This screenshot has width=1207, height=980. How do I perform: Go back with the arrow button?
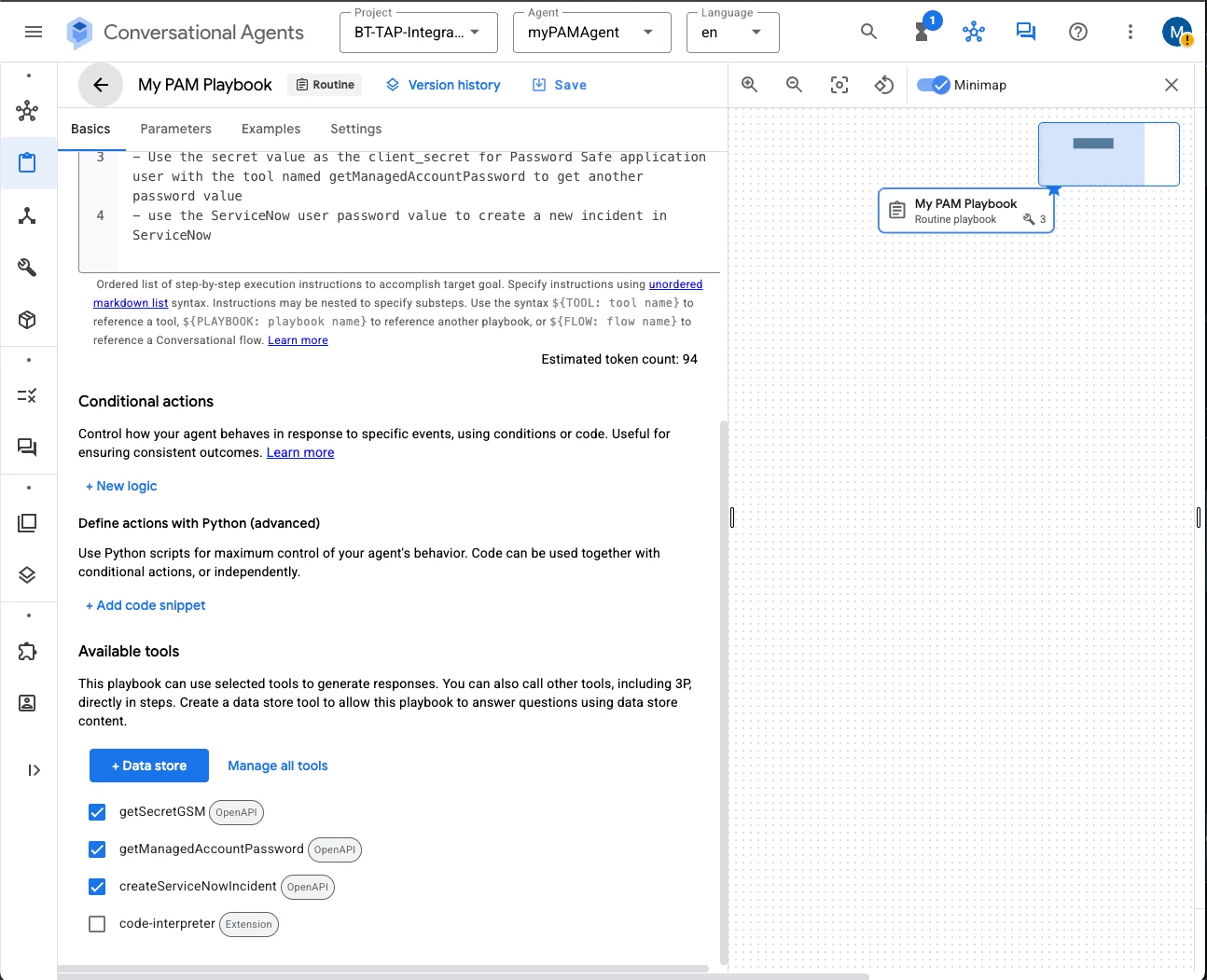tap(101, 85)
